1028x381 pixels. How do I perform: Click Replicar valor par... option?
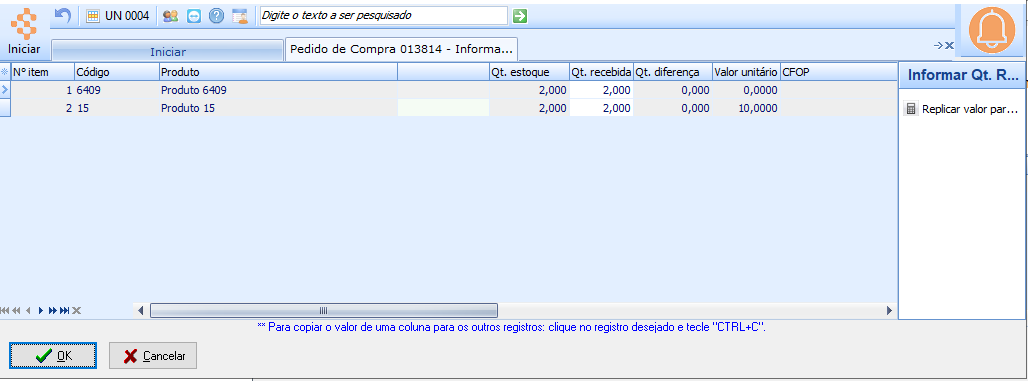click(962, 109)
